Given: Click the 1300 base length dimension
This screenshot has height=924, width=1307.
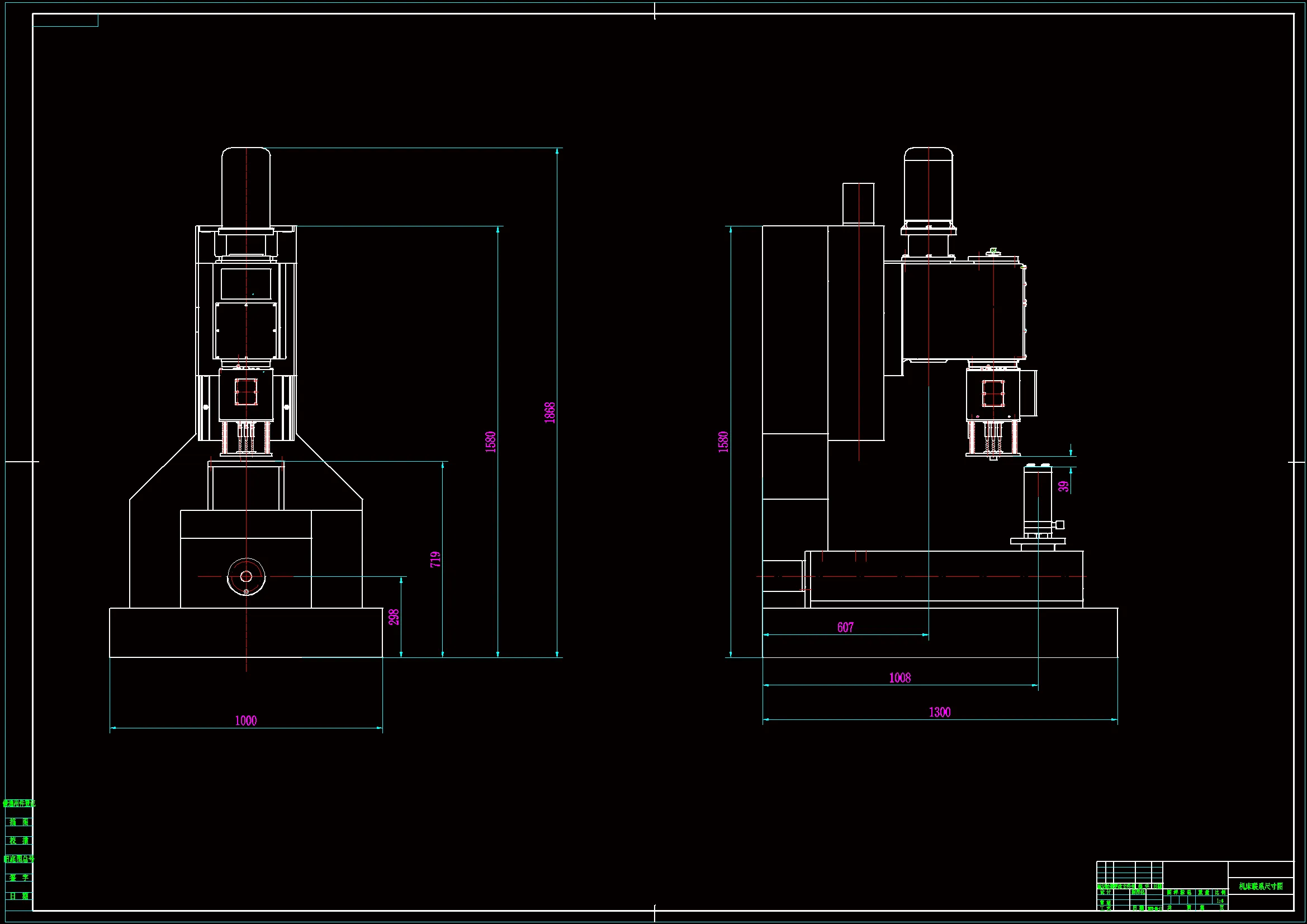Looking at the screenshot, I should click(940, 712).
